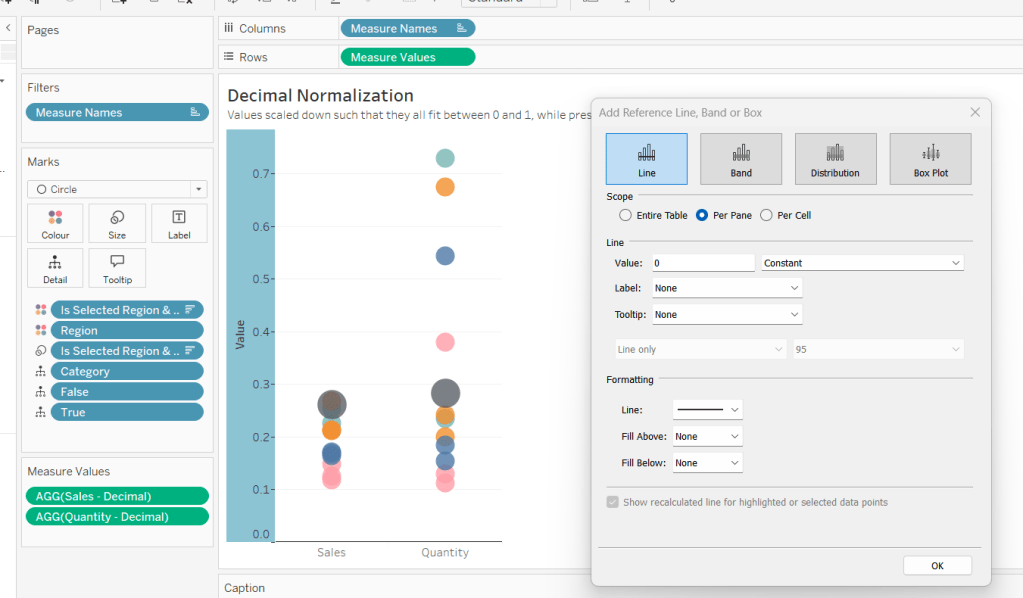This screenshot has height=598, width=1023.
Task: Click the Value input field
Action: [x=703, y=263]
